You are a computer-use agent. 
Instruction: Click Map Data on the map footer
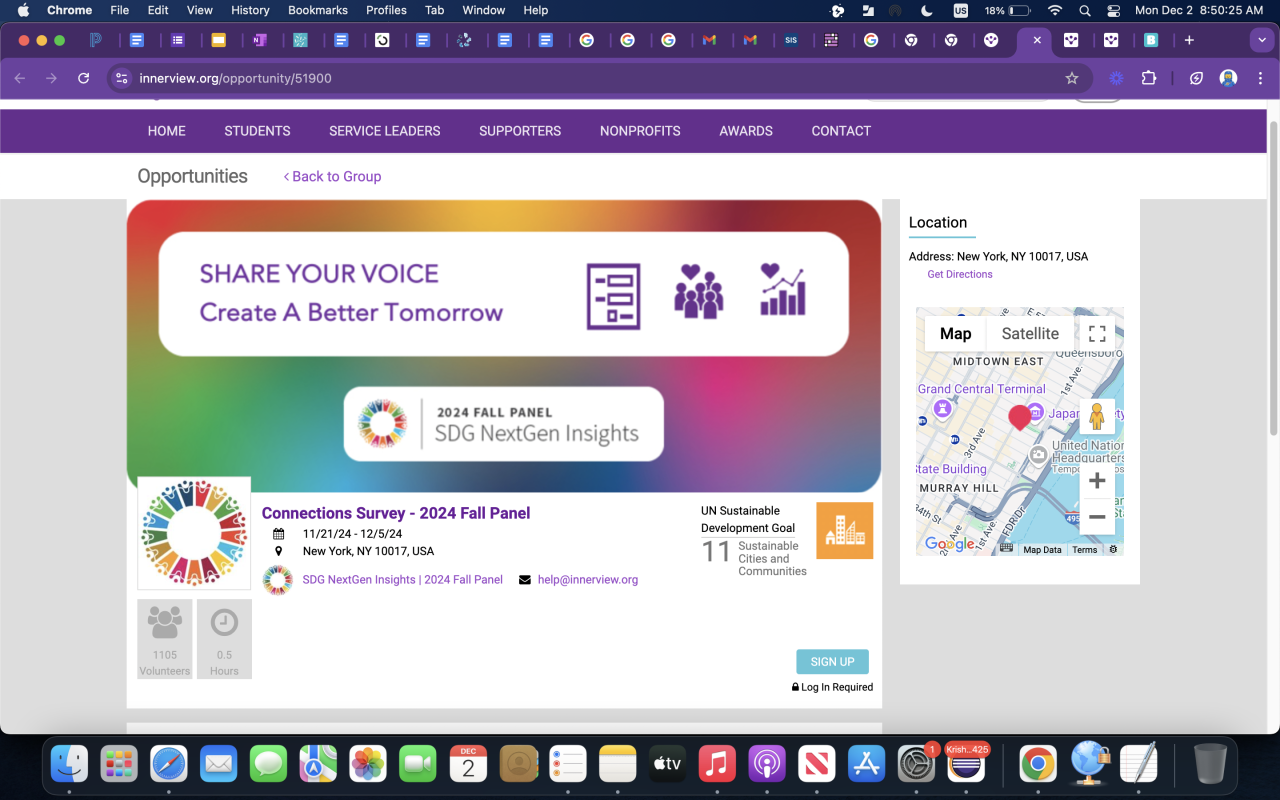point(1043,550)
